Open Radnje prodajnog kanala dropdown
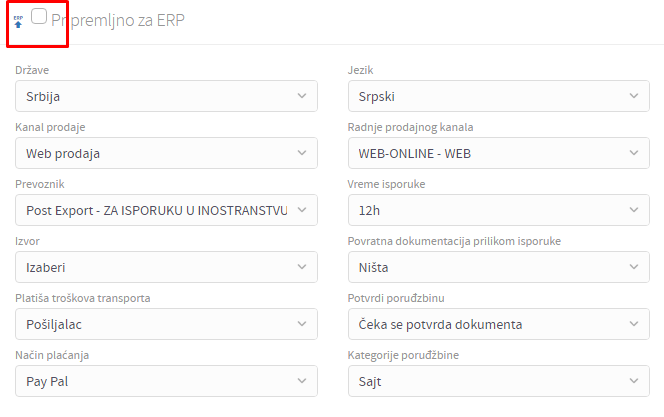Image resolution: width=664 pixels, height=417 pixels. 498,153
